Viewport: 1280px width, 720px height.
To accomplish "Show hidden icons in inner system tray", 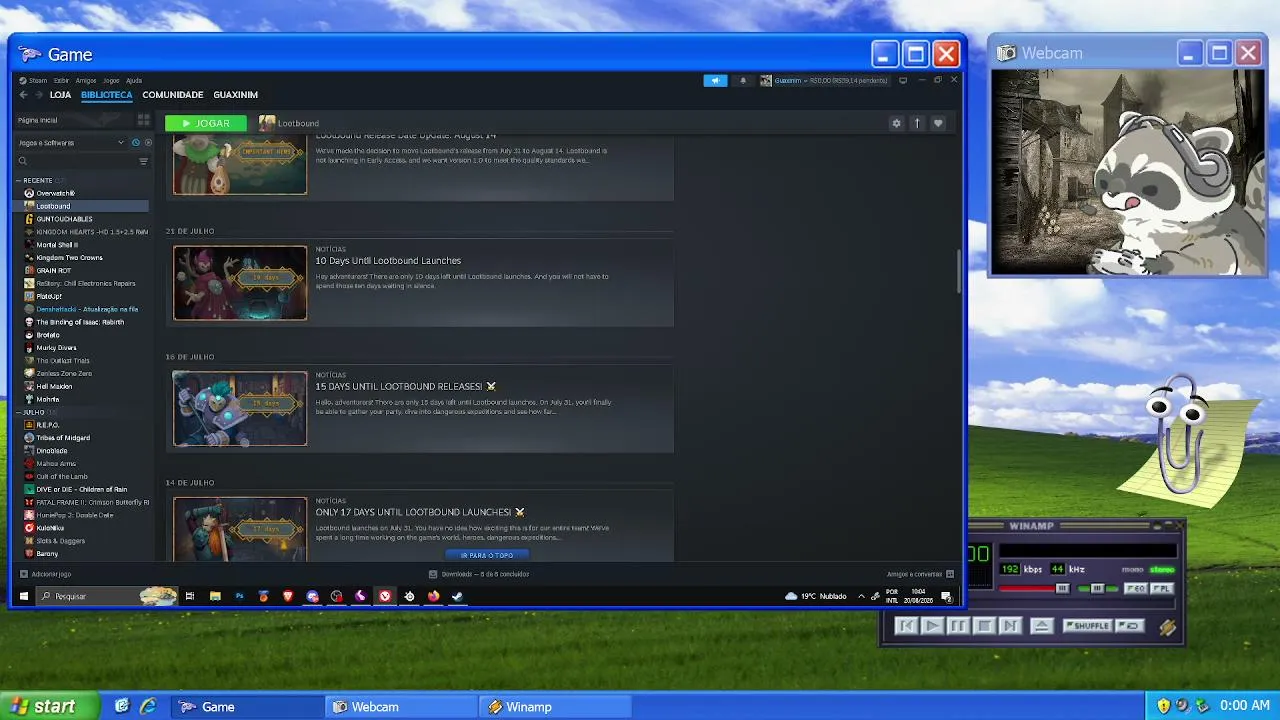I will (x=861, y=596).
